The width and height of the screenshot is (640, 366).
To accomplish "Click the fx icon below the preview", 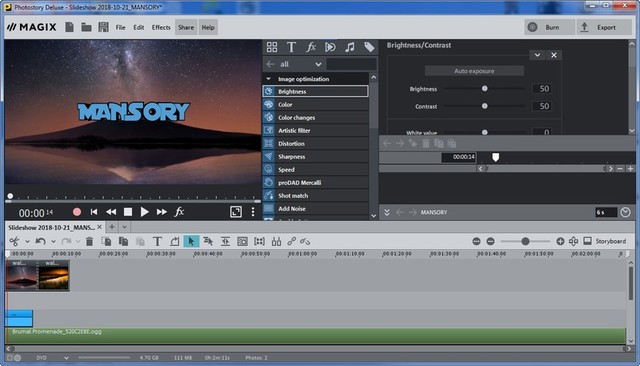I will pyautogui.click(x=179, y=211).
